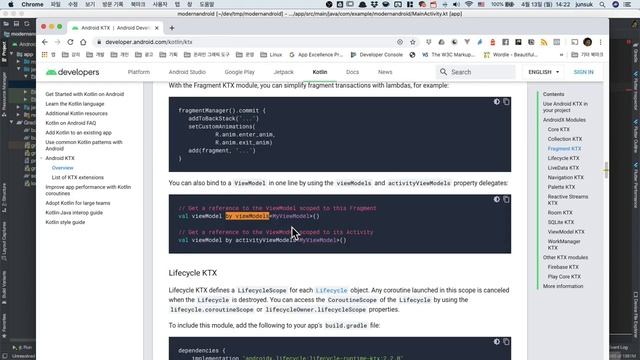This screenshot has width=640, height=360.
Task: Jump to Navigation KTX in contents
Action: coord(566,178)
